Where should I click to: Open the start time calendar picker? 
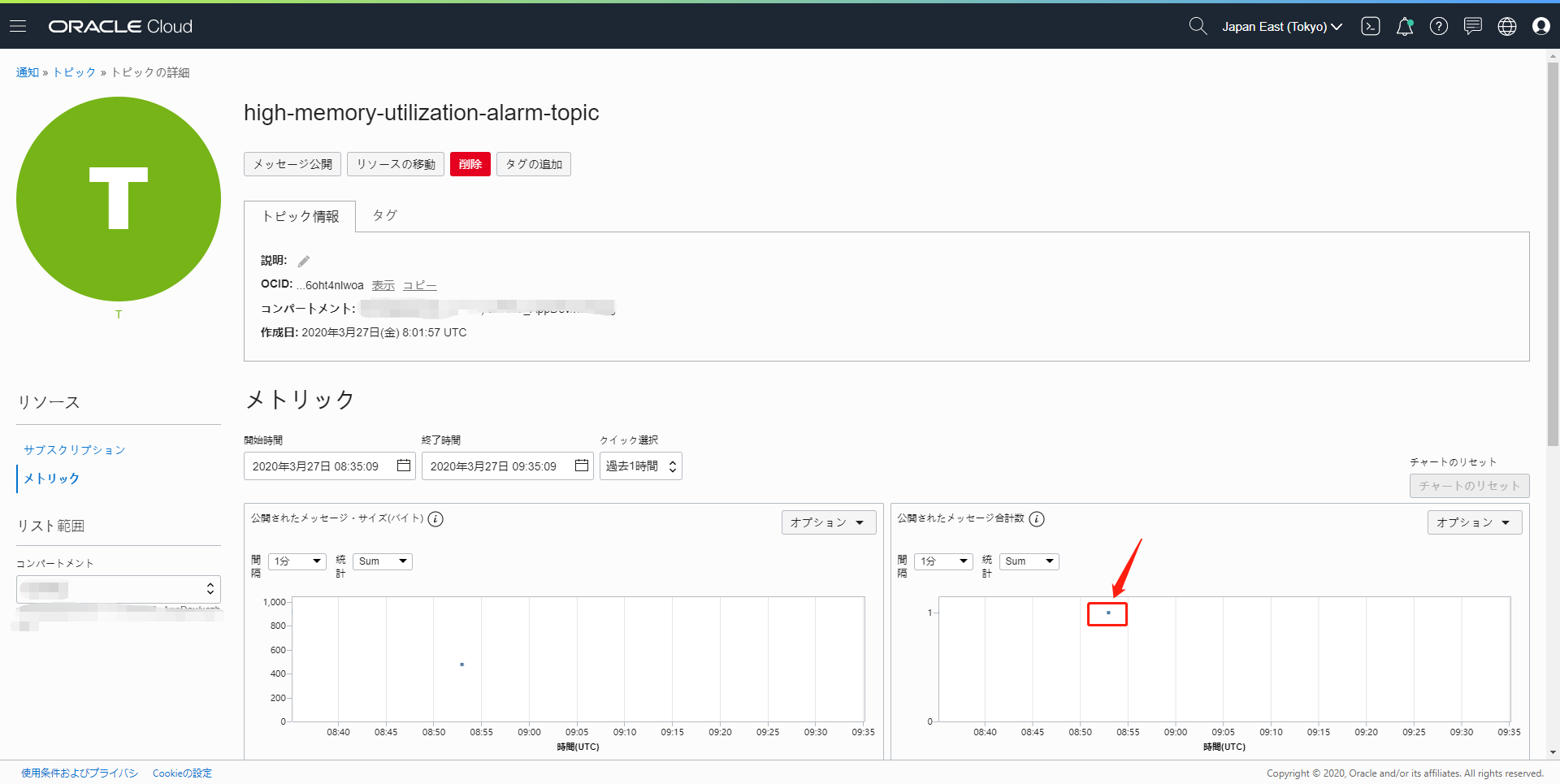pos(403,466)
